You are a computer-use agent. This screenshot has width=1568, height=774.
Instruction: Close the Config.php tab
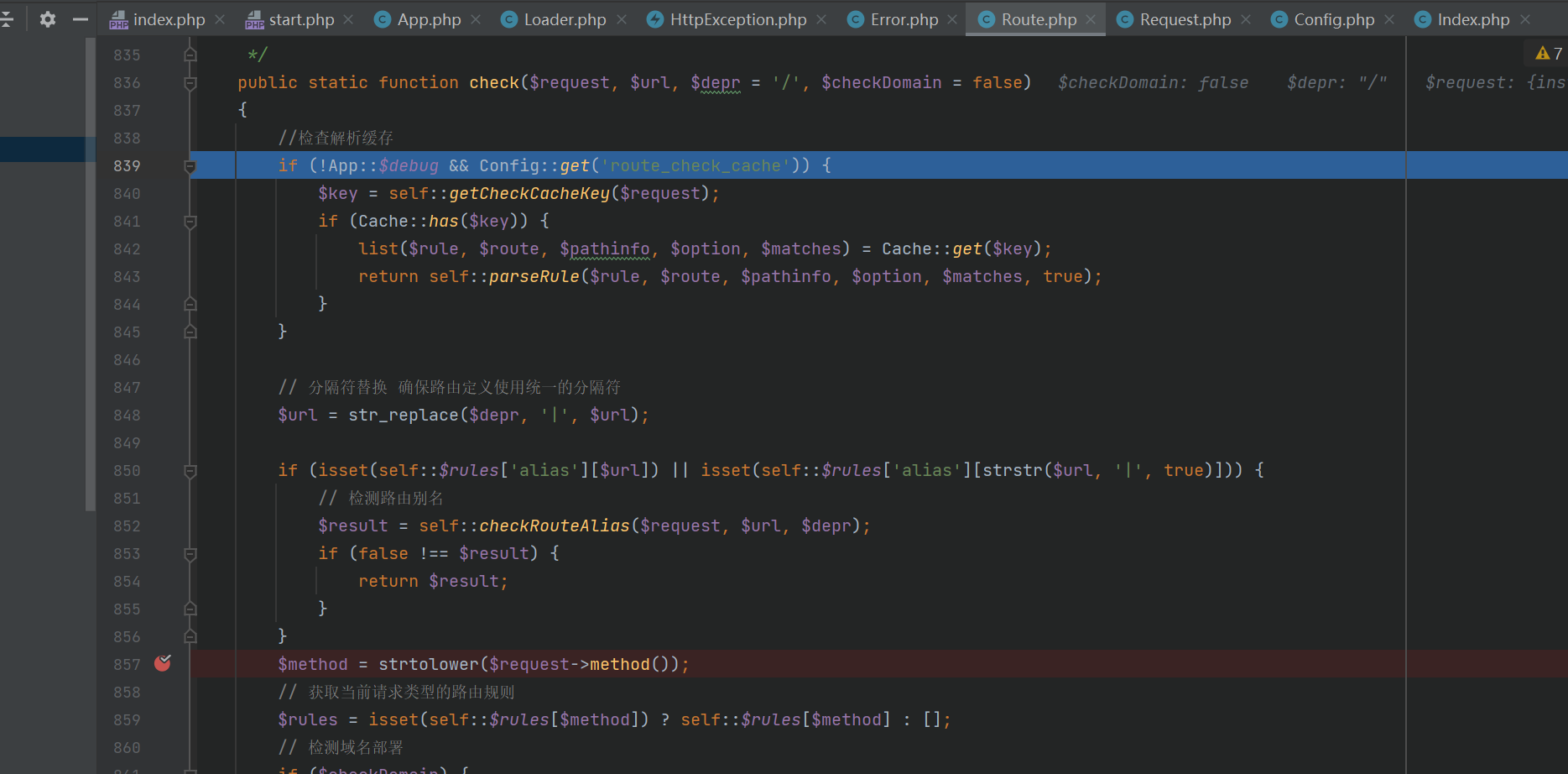click(1389, 19)
